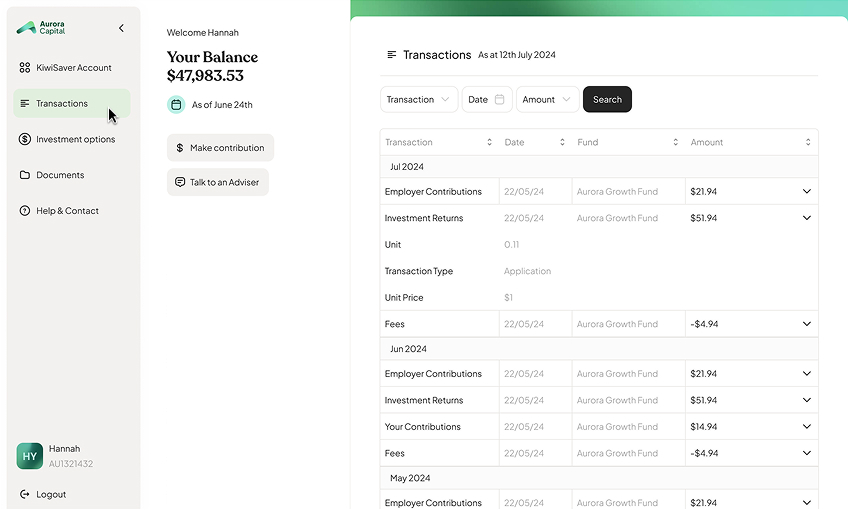Click the HY user avatar
This screenshot has height=510, width=848.
click(30, 456)
